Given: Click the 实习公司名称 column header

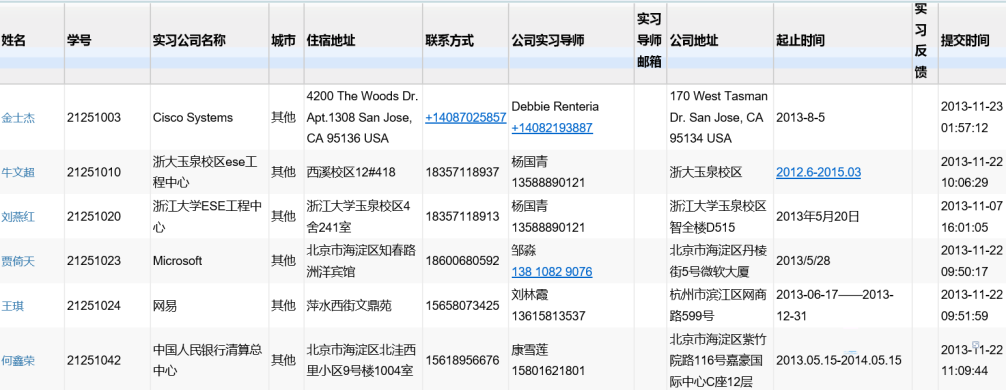Looking at the screenshot, I should (189, 40).
